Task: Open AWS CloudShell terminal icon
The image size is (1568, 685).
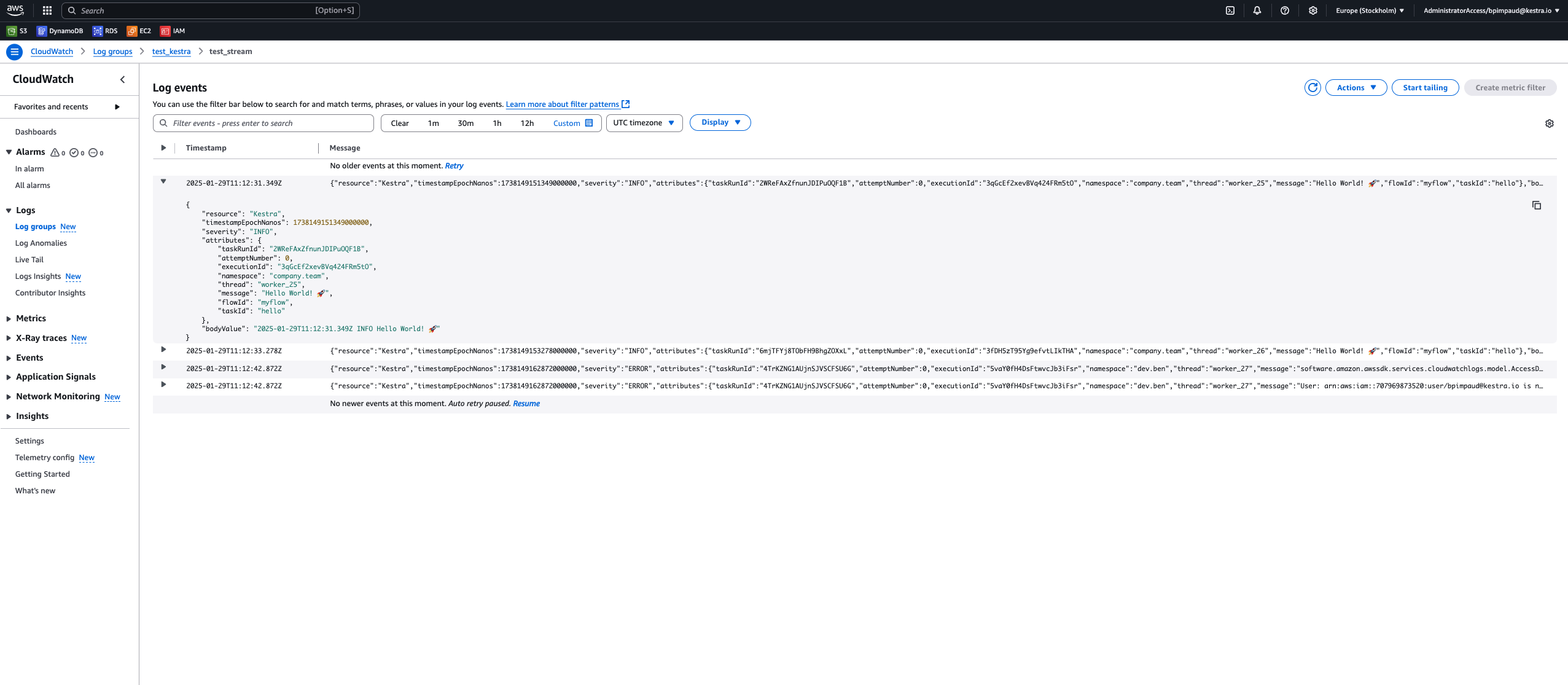Action: point(1230,10)
